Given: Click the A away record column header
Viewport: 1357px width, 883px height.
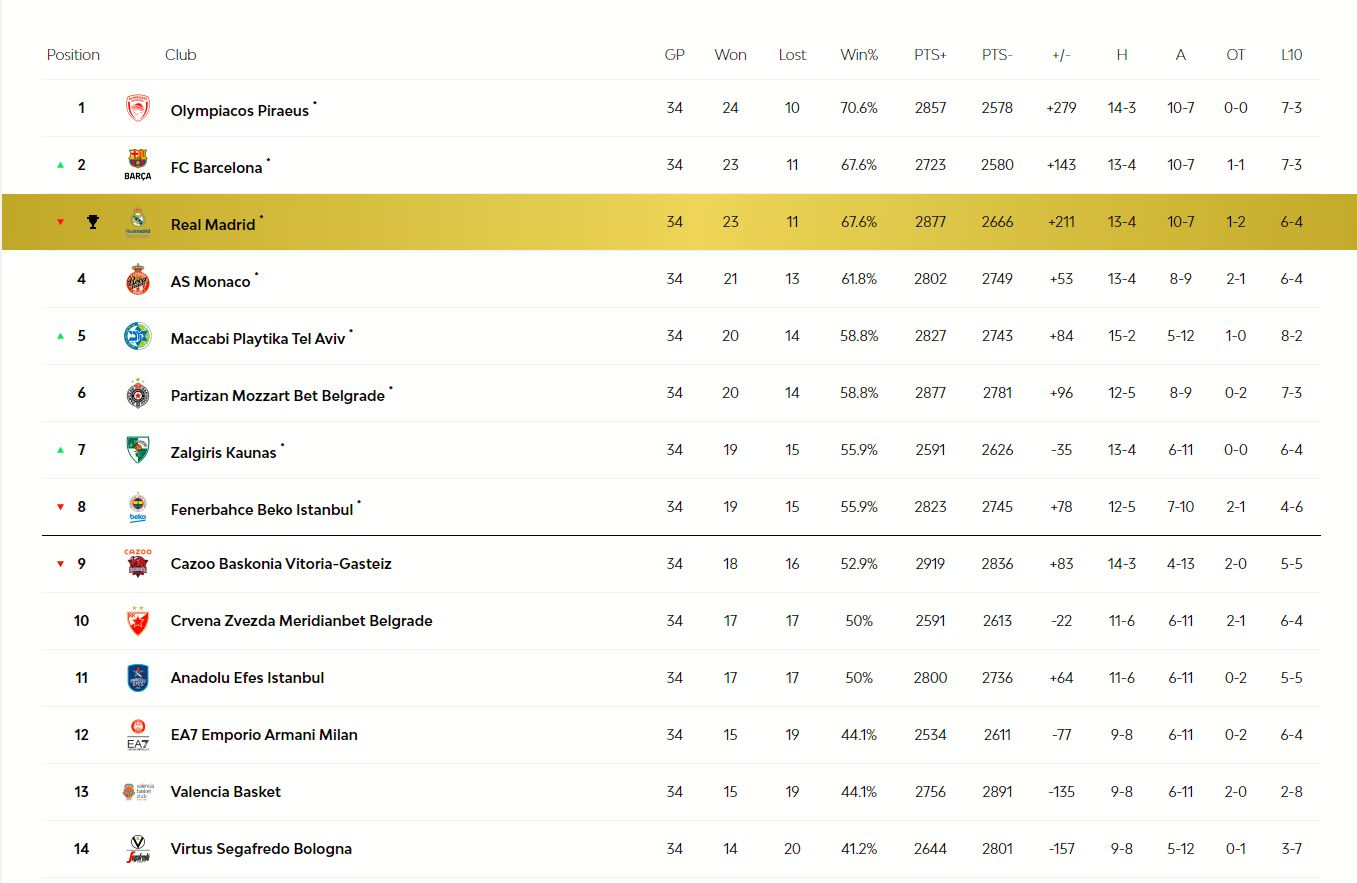Looking at the screenshot, I should pyautogui.click(x=1181, y=55).
